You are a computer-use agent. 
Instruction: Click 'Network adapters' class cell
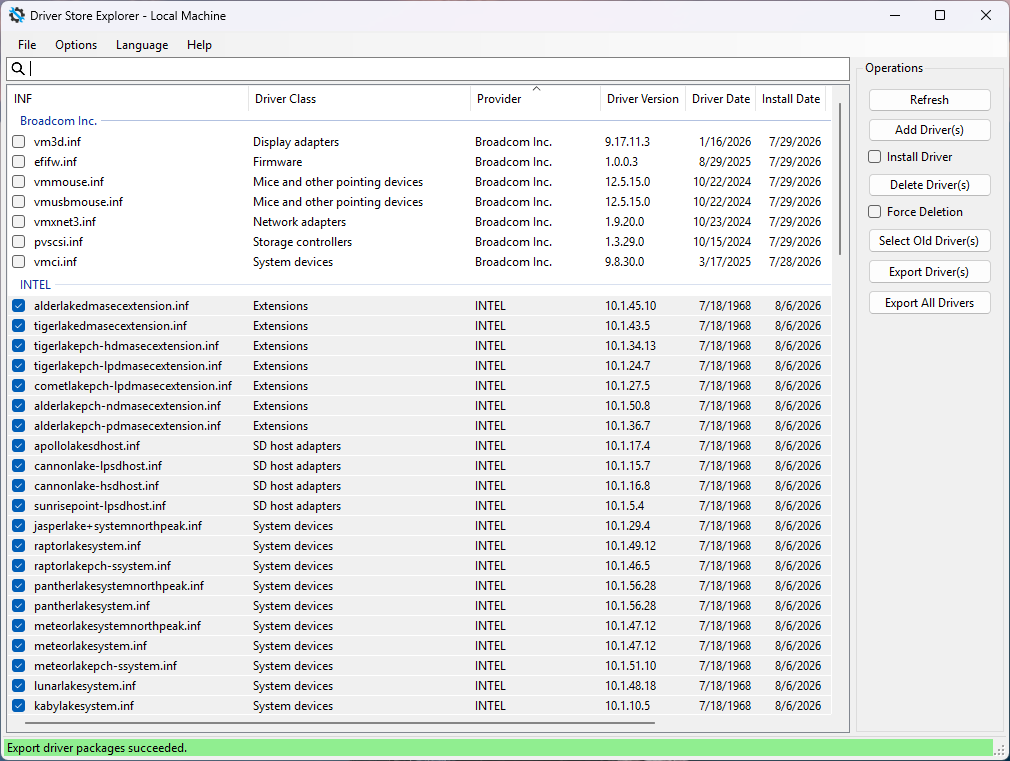(x=299, y=222)
